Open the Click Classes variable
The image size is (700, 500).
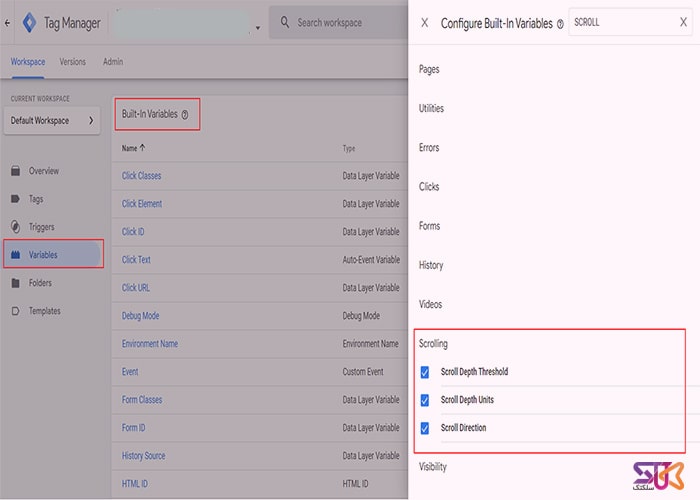click(x=142, y=176)
